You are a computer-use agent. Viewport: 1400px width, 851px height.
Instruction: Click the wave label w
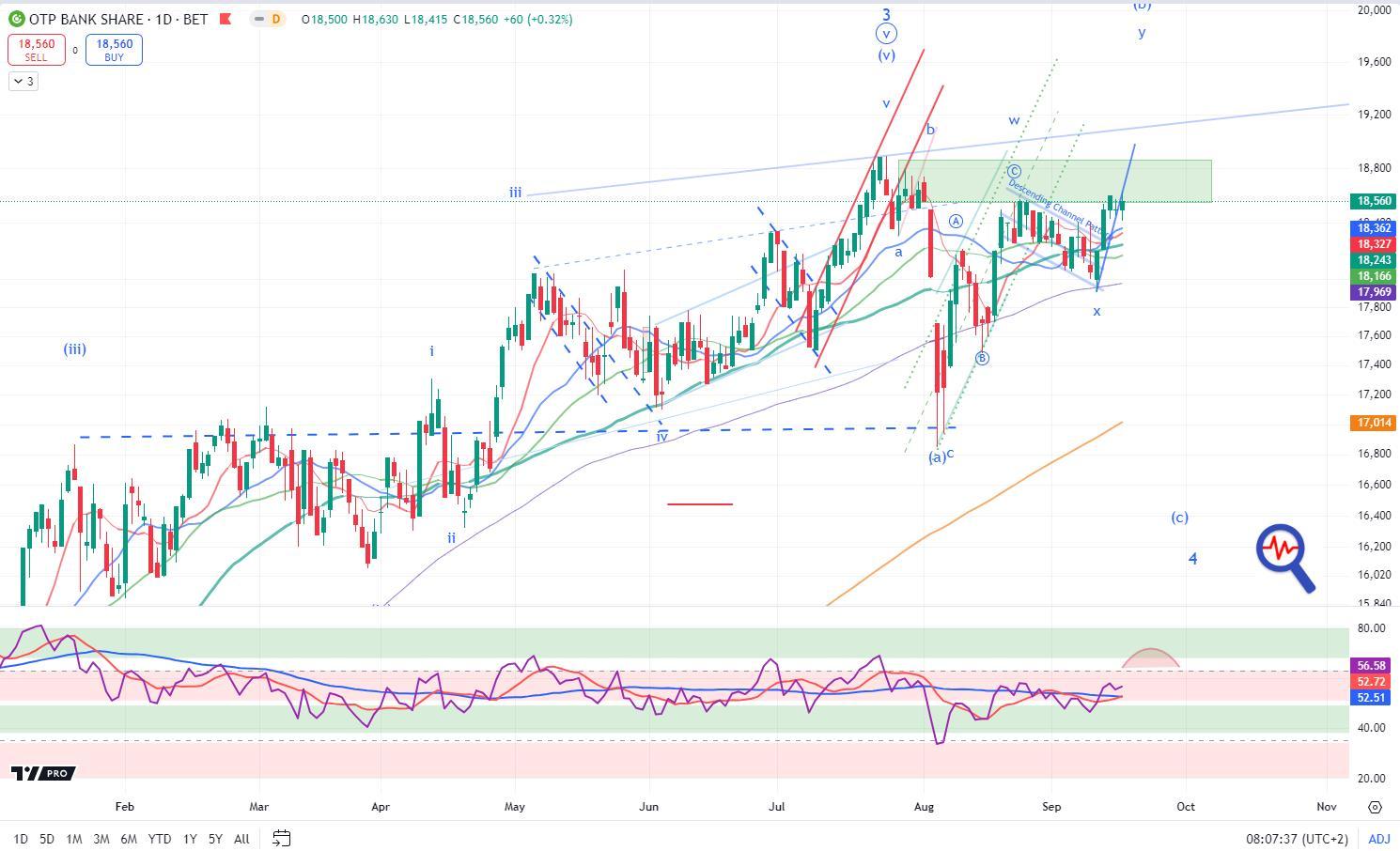pos(1015,120)
